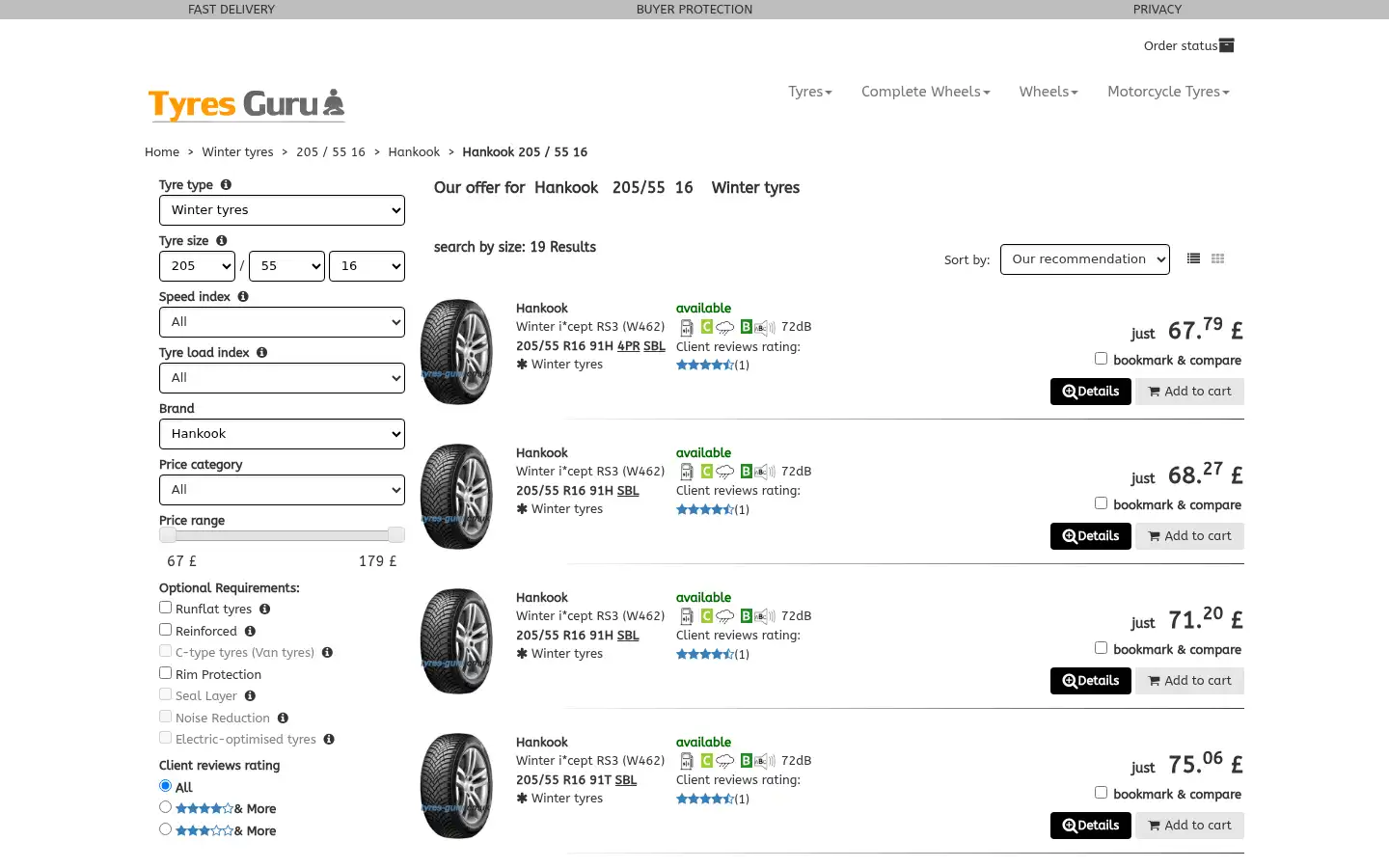This screenshot has height=868, width=1389.
Task: Tick bookmark & compare for 71.20 £ tyre
Action: click(x=1101, y=648)
